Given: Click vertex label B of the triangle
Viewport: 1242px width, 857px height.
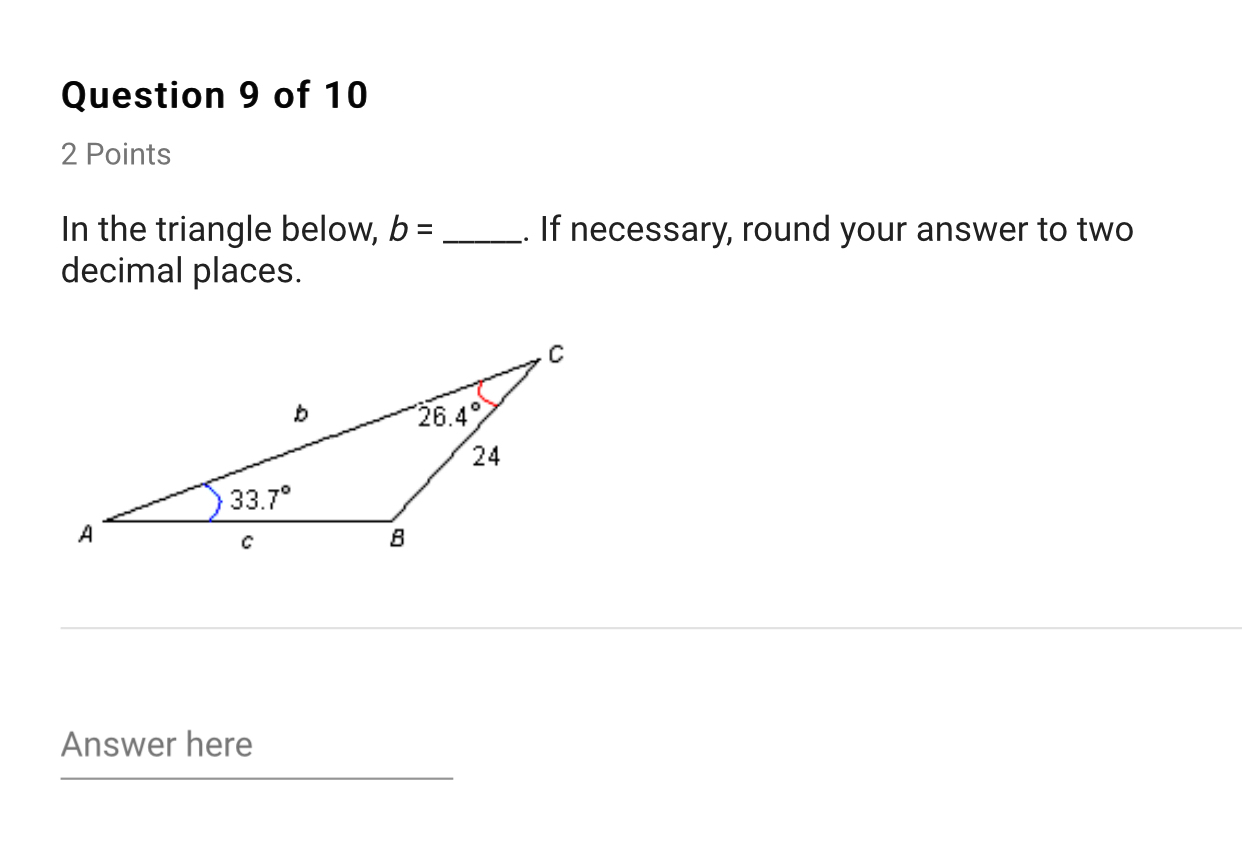Looking at the screenshot, I should tap(397, 540).
